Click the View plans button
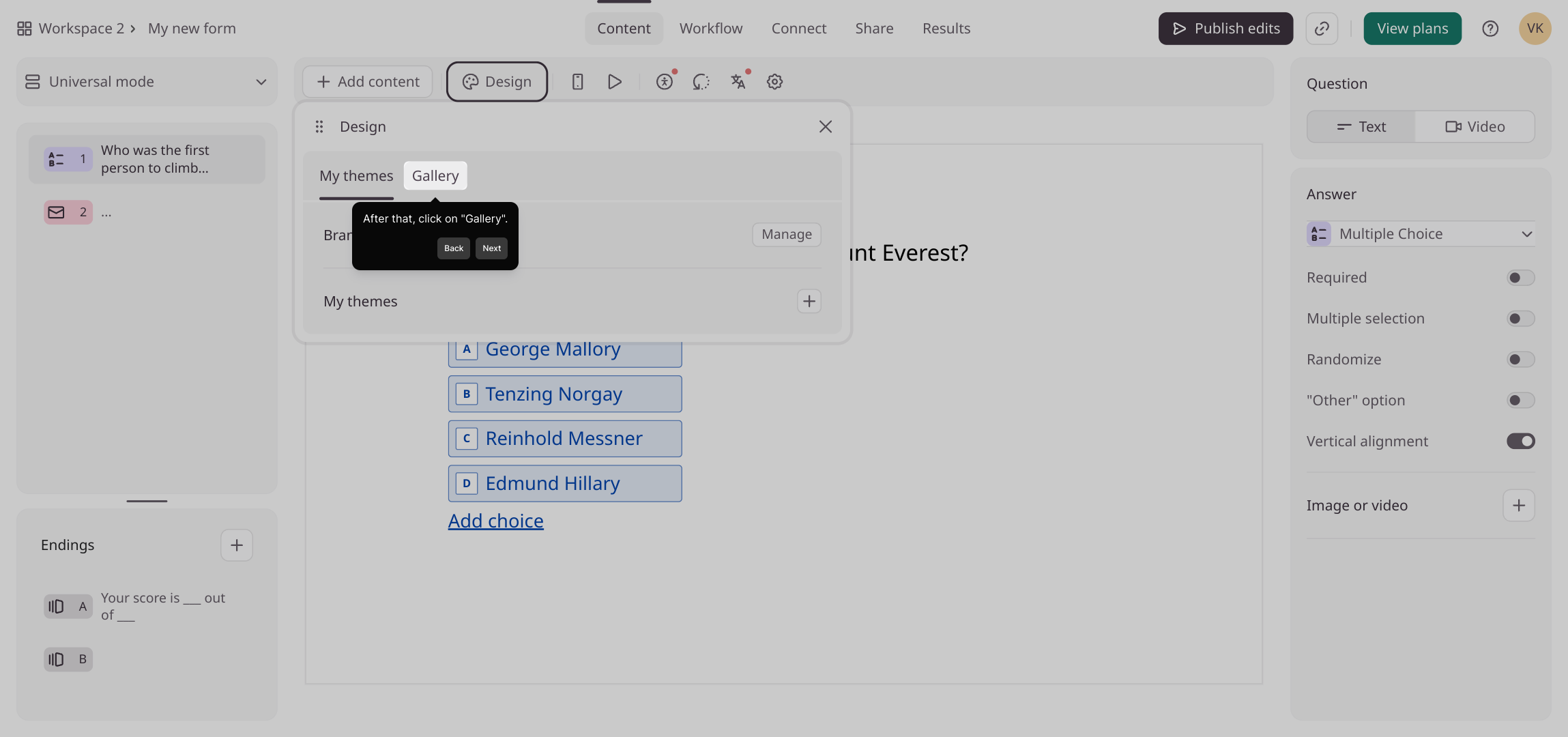 [x=1412, y=29]
